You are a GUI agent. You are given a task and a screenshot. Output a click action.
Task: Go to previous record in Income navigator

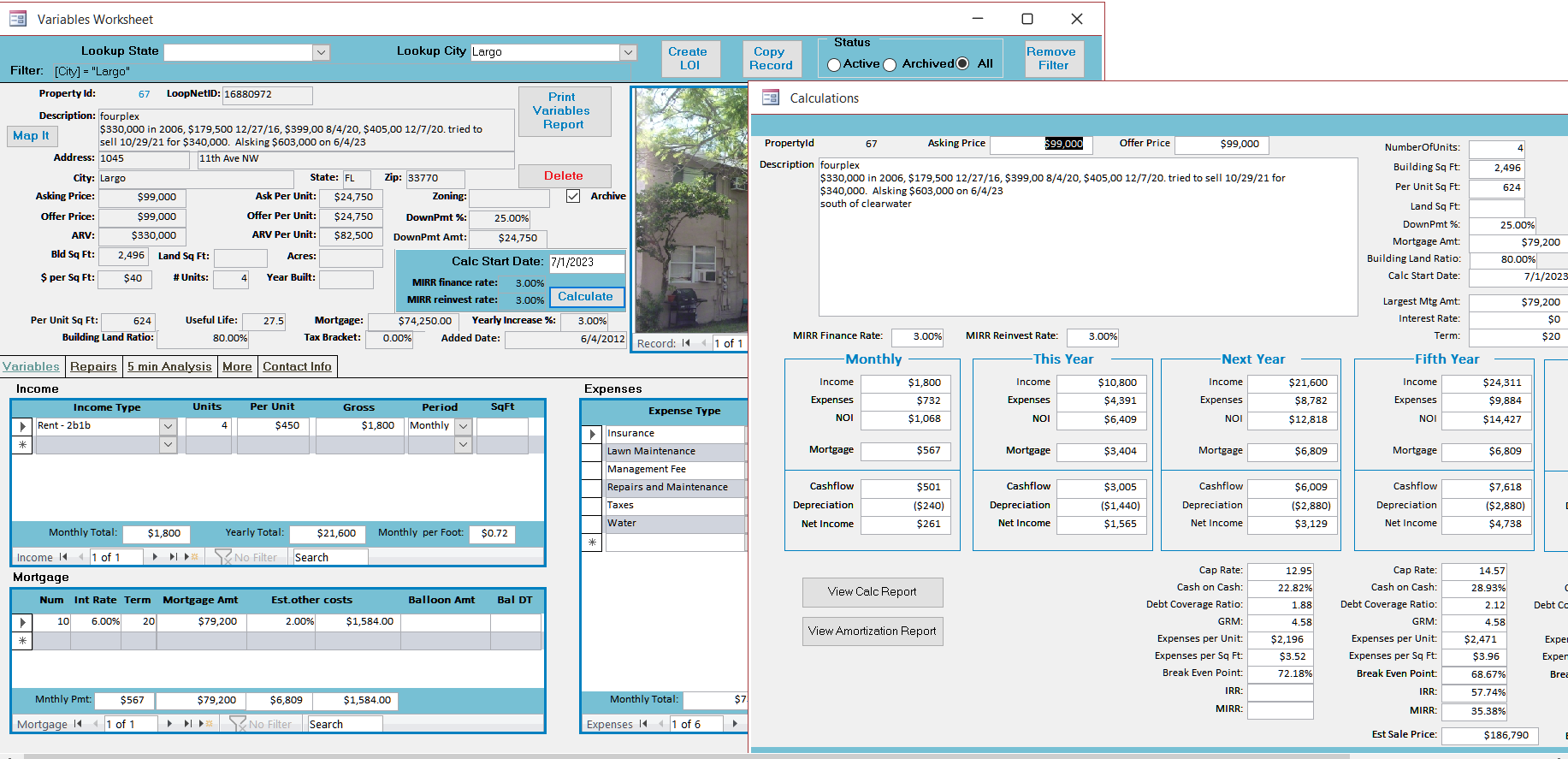(x=81, y=557)
